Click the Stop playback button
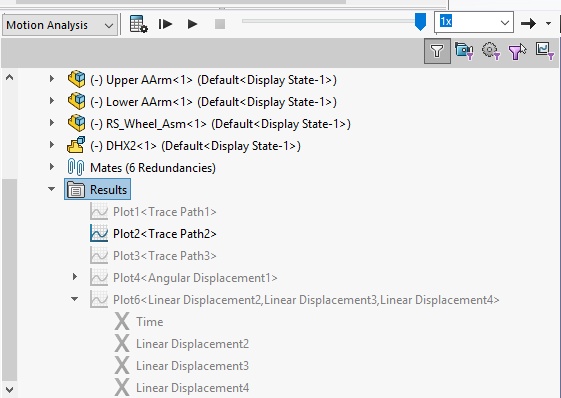This screenshot has width=561, height=398. 220,24
